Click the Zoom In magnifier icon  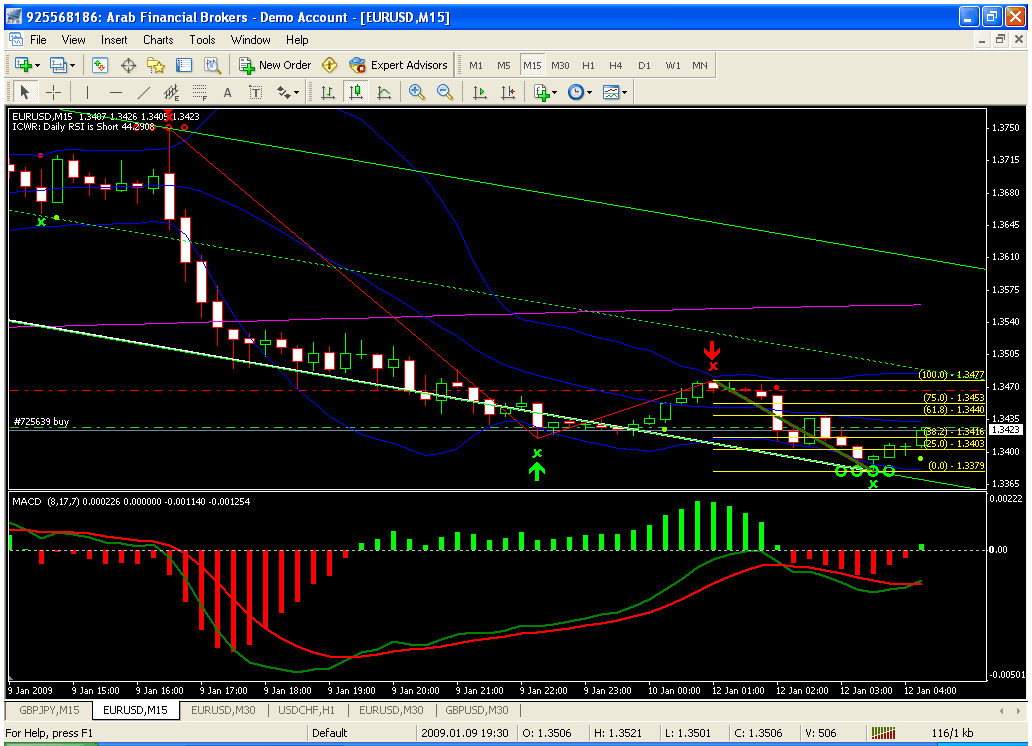[x=416, y=93]
